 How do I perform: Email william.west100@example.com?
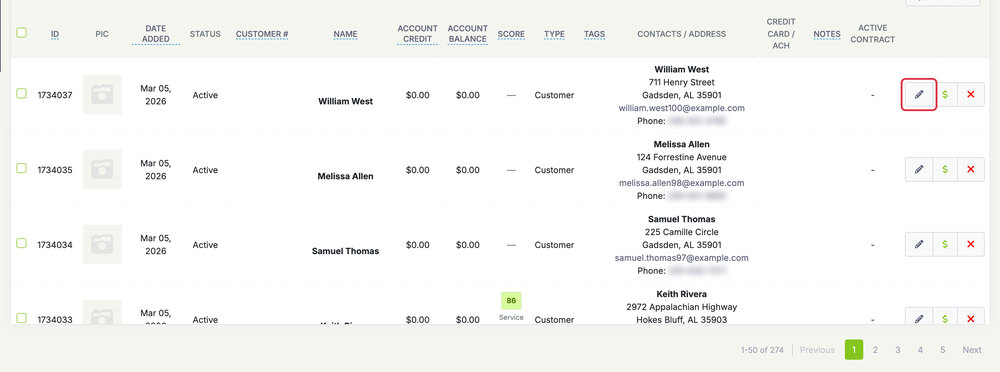pos(681,108)
